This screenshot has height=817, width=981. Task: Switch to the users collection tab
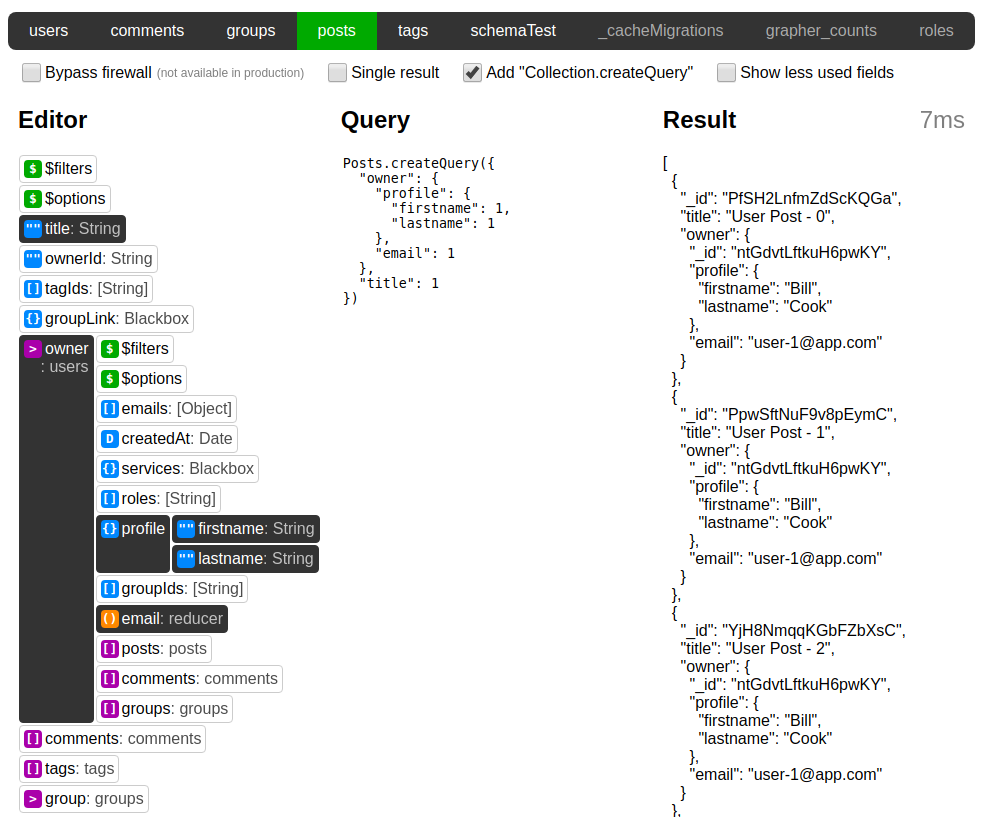click(x=49, y=31)
